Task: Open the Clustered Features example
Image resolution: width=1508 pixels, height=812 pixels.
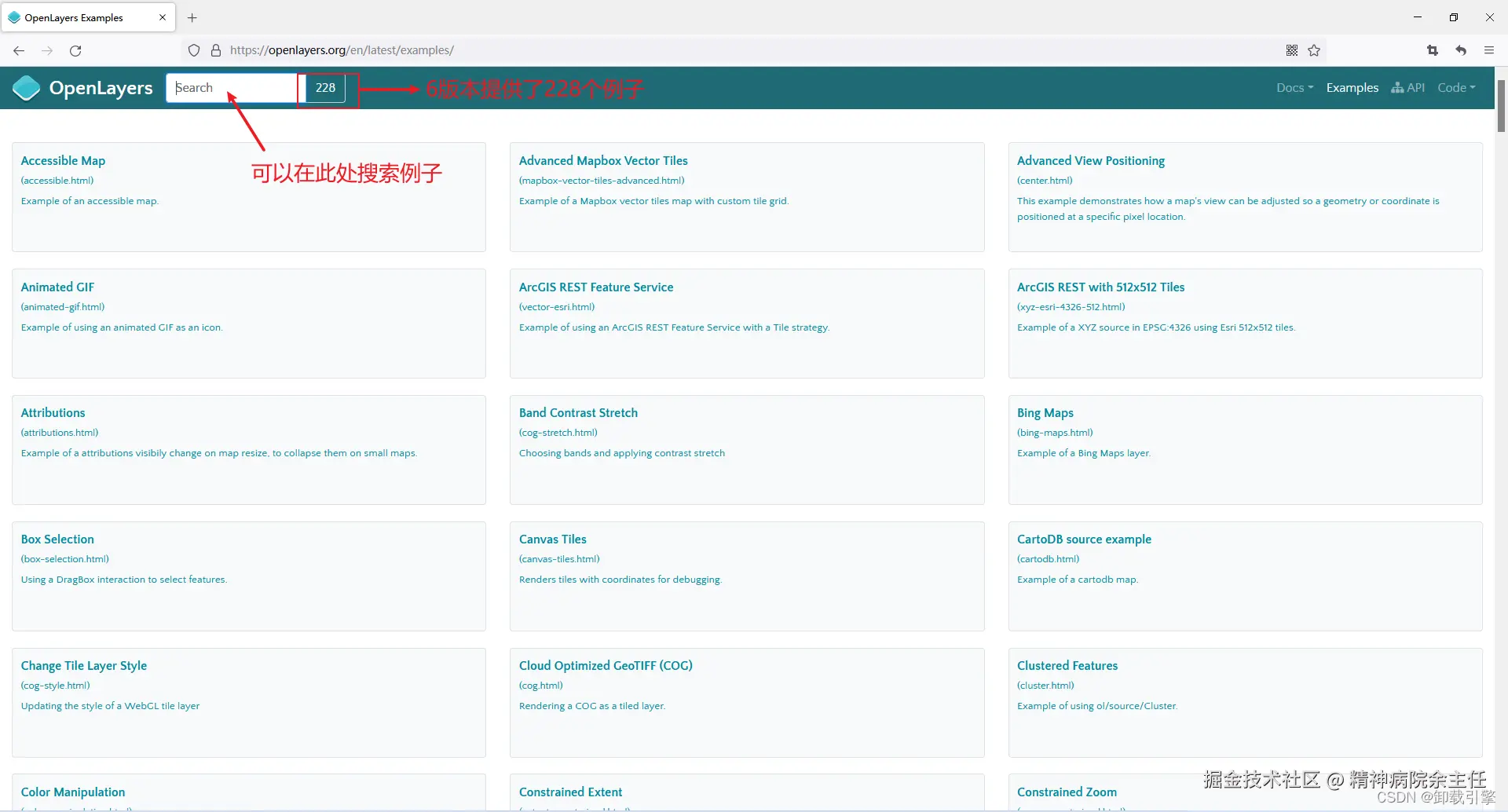Action: tap(1067, 666)
